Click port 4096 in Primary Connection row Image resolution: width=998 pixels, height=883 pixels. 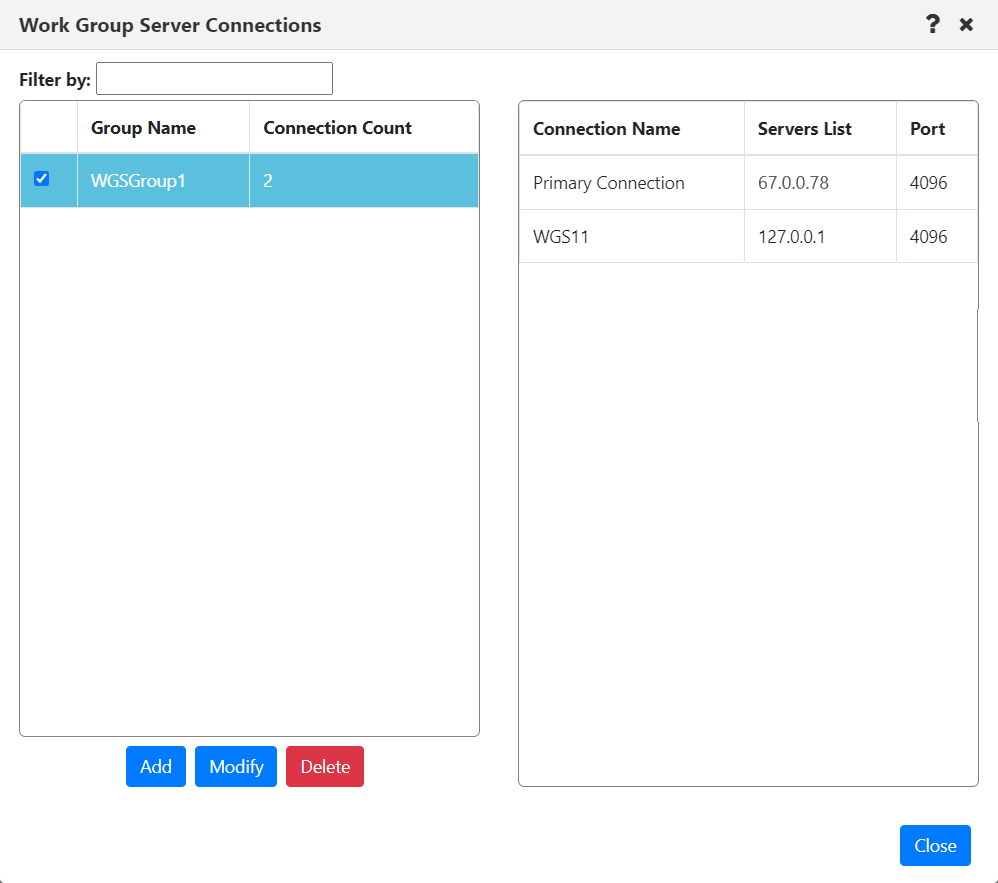[929, 183]
